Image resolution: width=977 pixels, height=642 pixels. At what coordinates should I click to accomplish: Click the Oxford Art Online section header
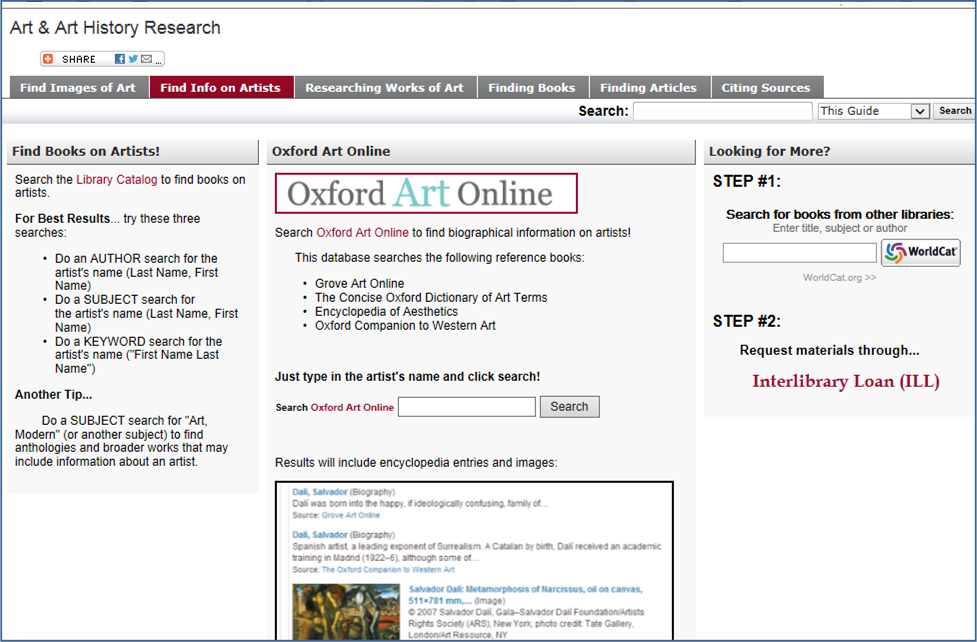(x=331, y=151)
